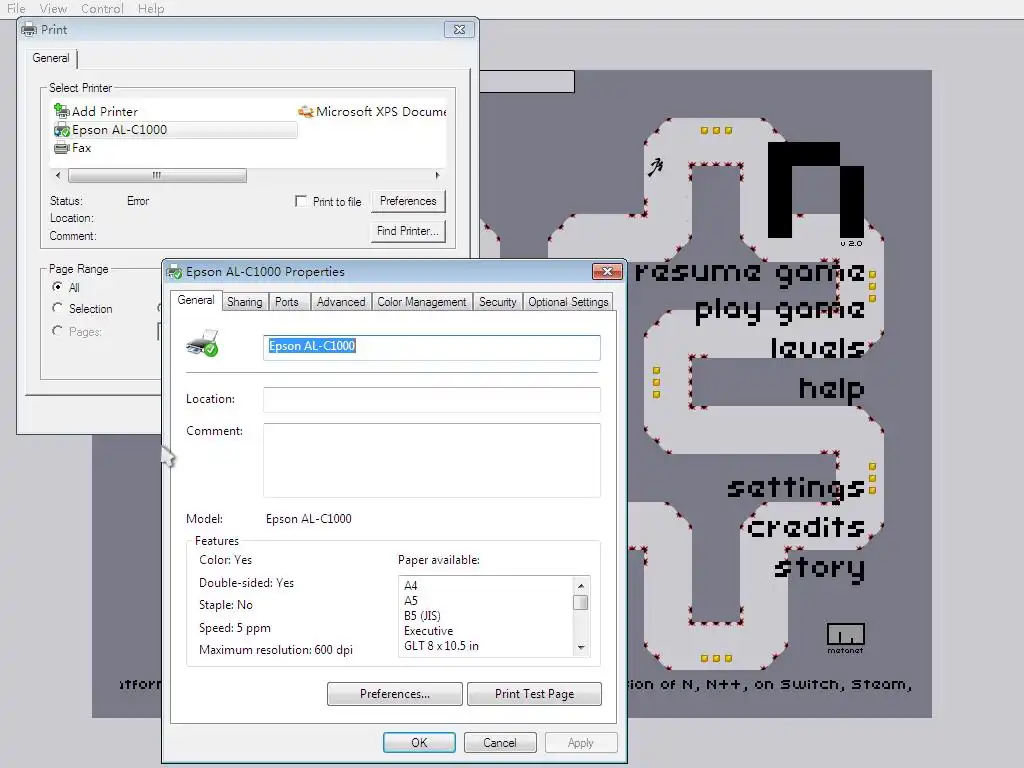Click the paper list scrollbar thumb
The image size is (1024, 768).
coord(580,602)
